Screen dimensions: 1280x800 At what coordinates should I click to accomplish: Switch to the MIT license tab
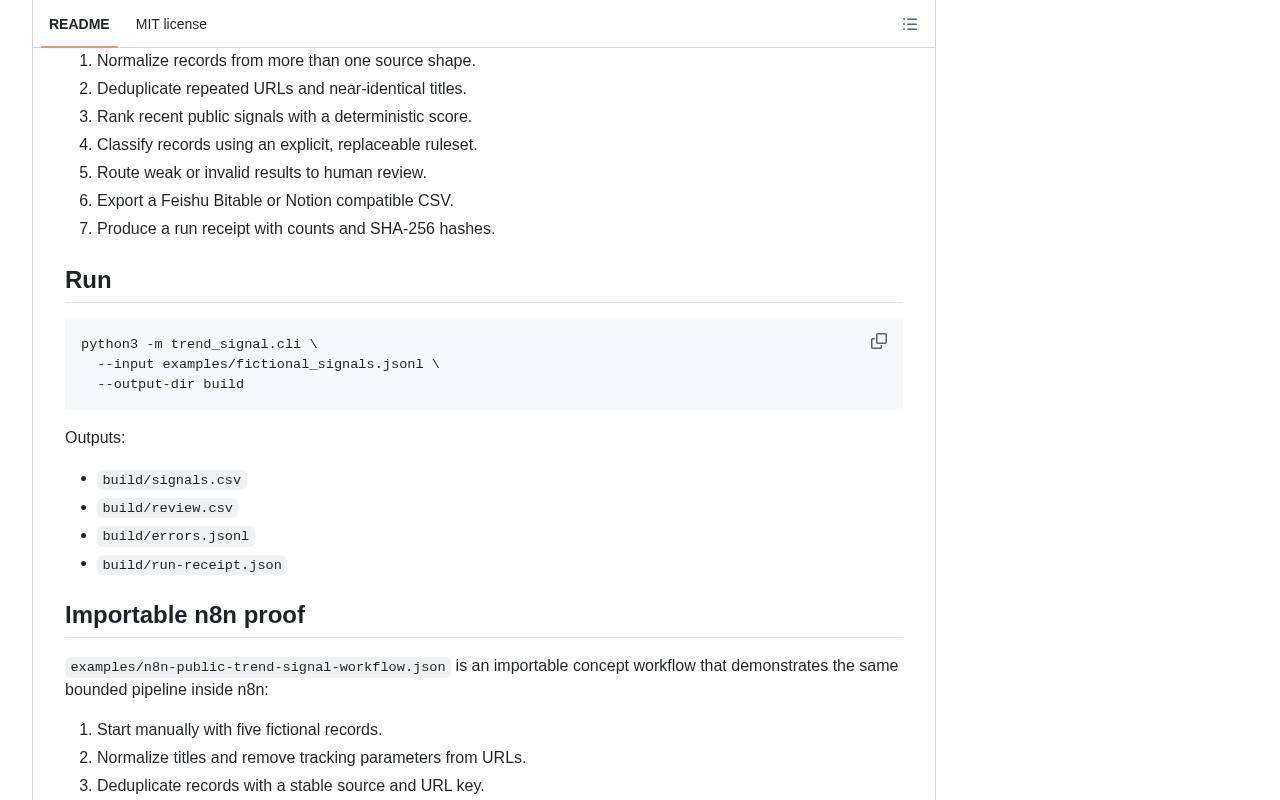pos(171,24)
